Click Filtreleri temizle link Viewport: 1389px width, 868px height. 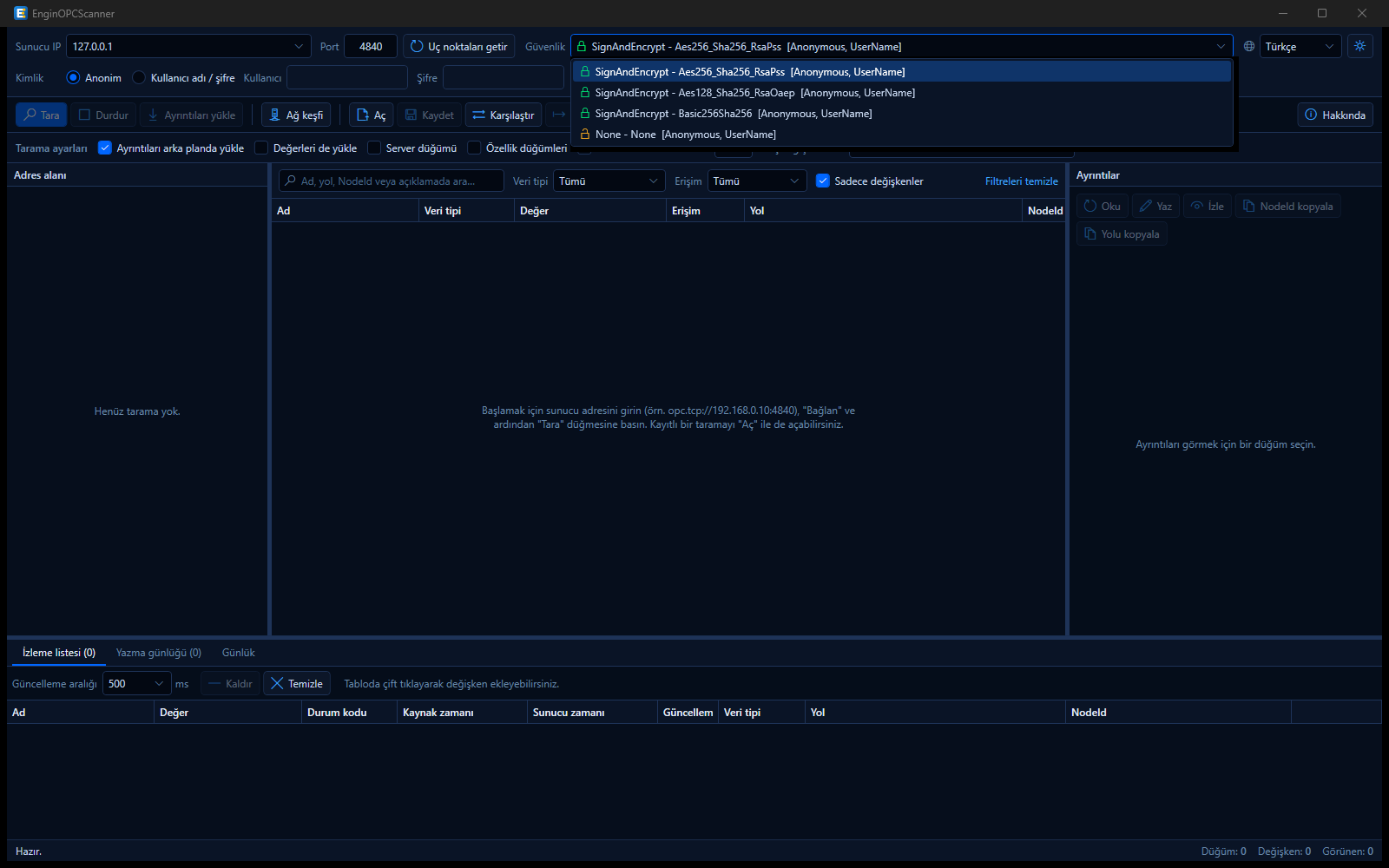tap(1021, 181)
